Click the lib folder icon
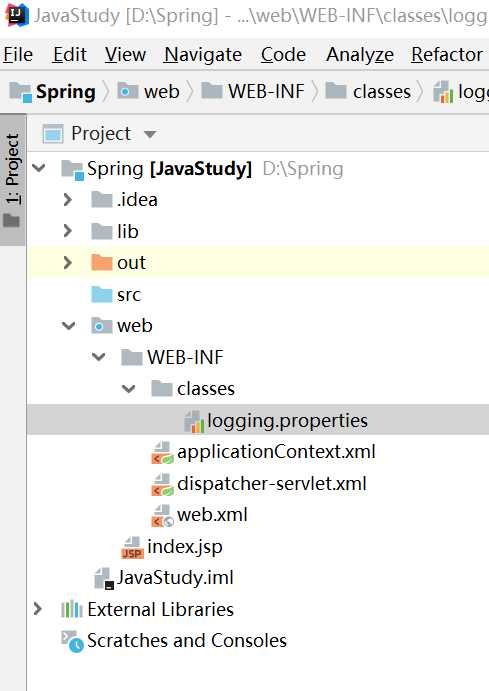489x691 pixels. (x=102, y=231)
